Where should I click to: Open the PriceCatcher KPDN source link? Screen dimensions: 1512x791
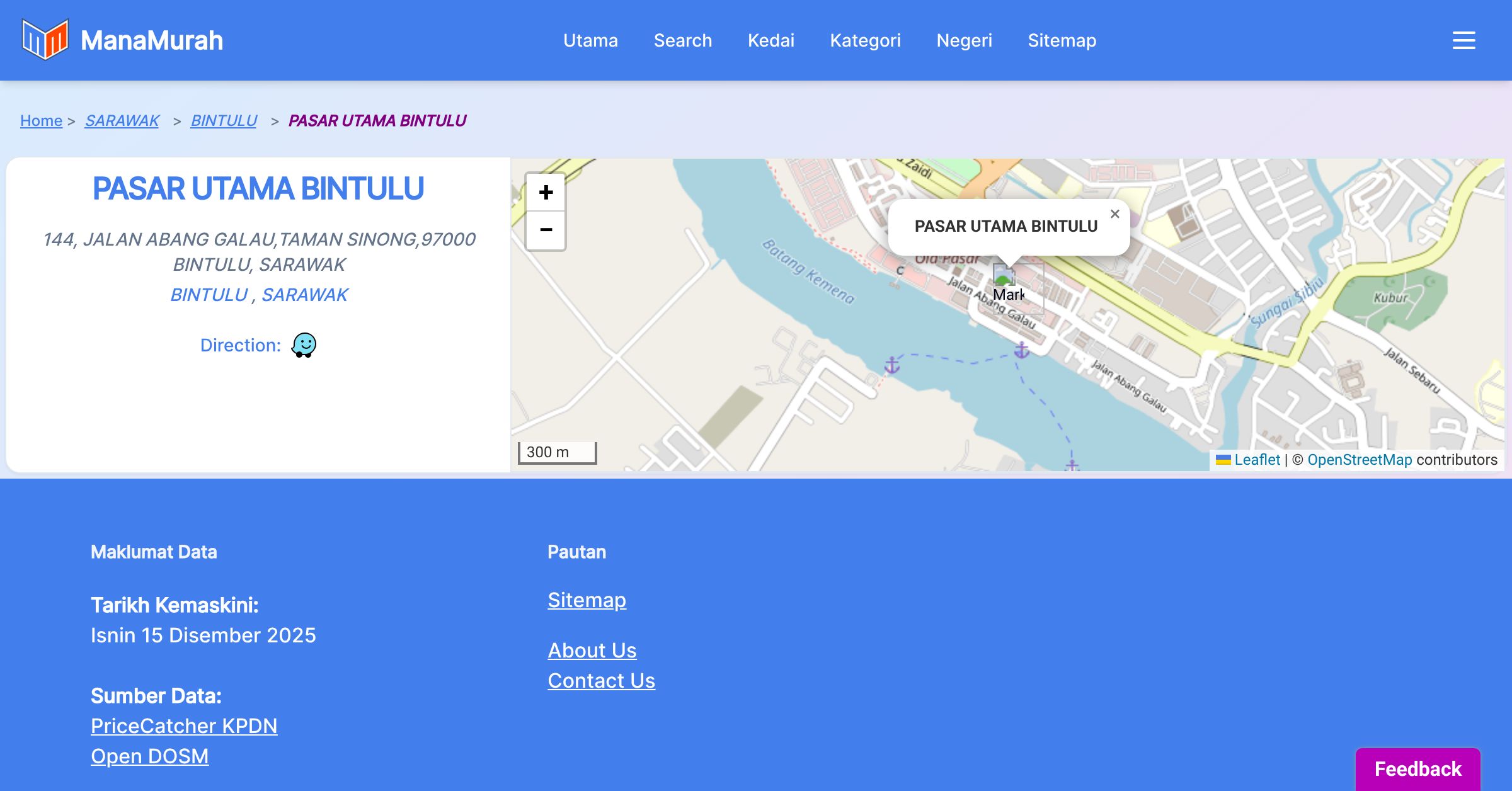pos(184,726)
